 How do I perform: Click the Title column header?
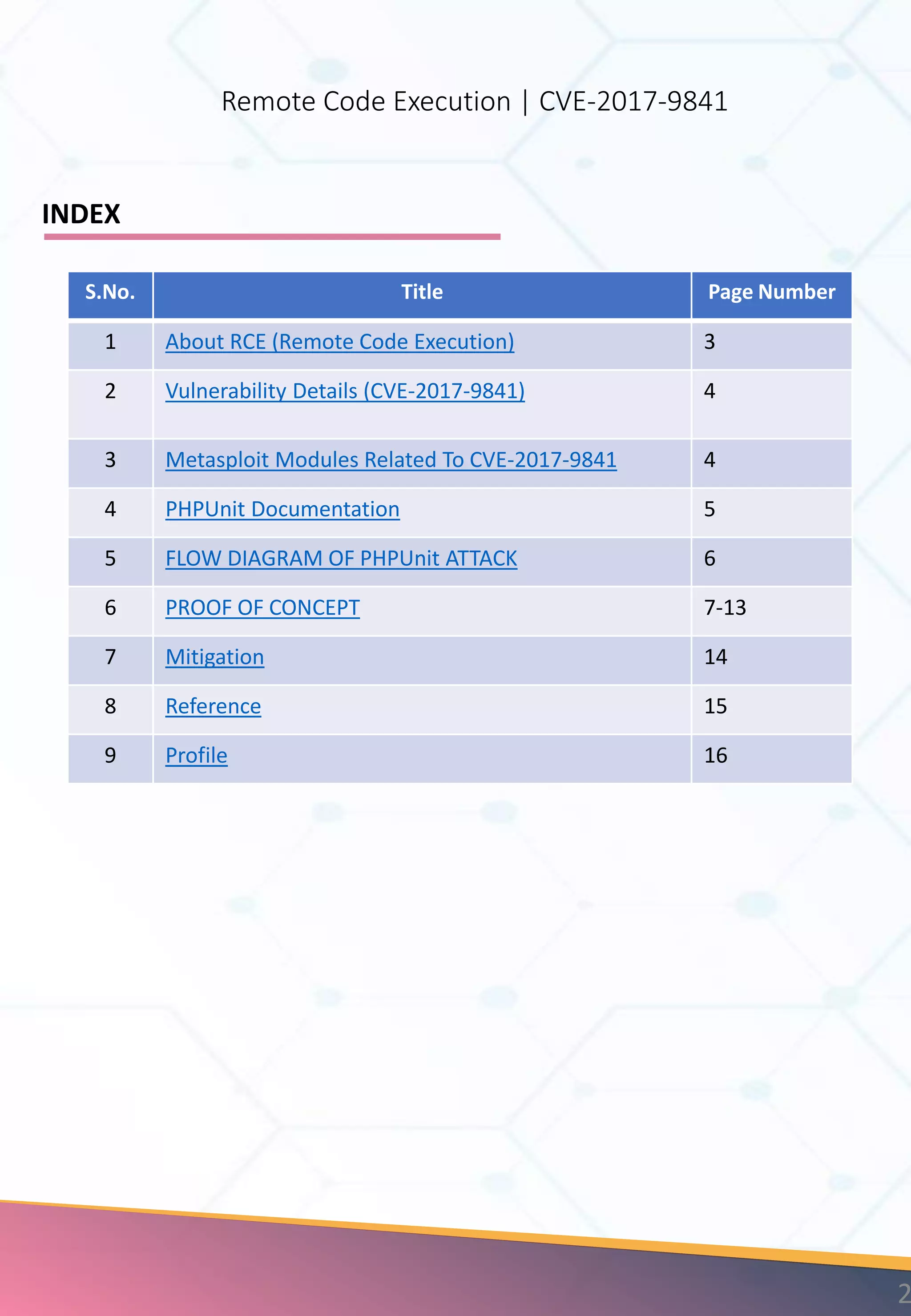(x=422, y=292)
